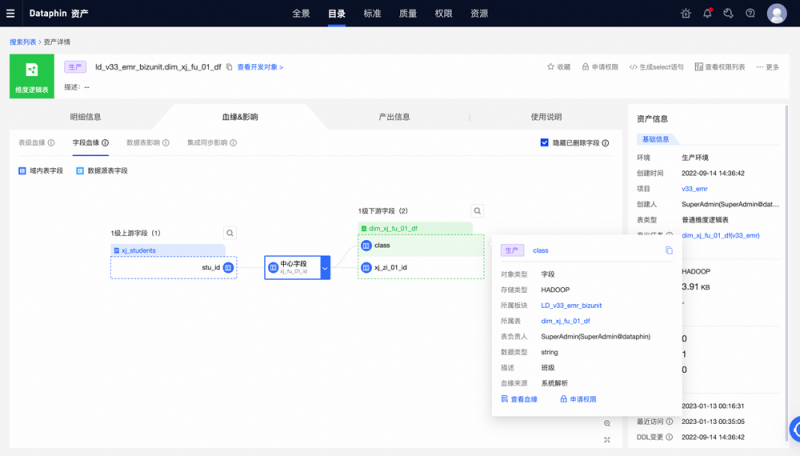Click the fullscreen icon on lineage canvas

click(607, 439)
